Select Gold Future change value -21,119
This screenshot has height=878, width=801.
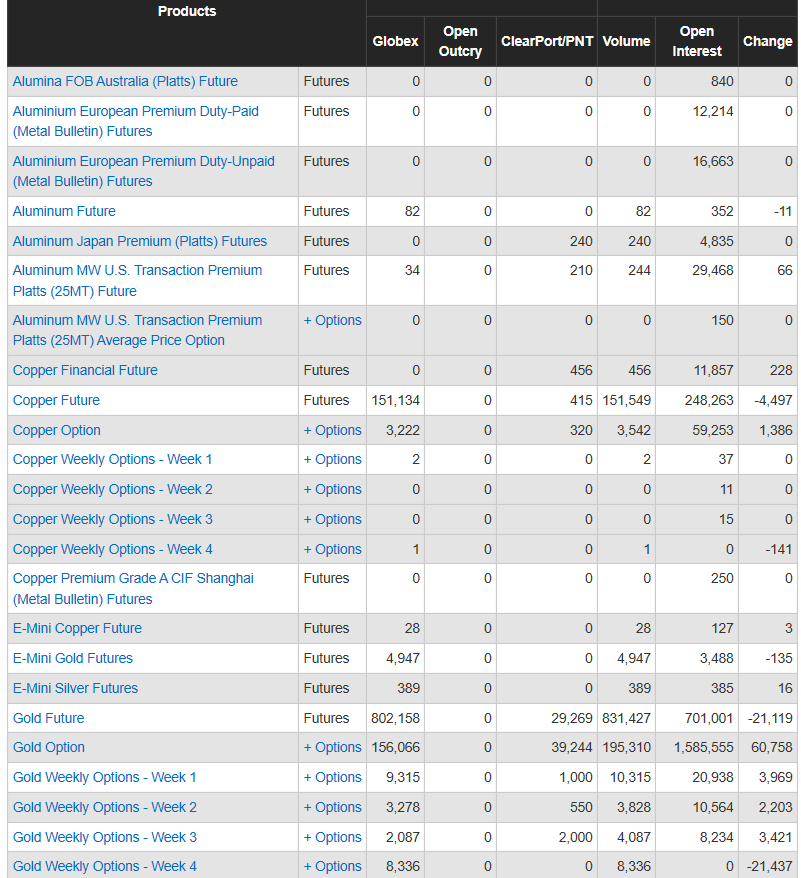770,718
